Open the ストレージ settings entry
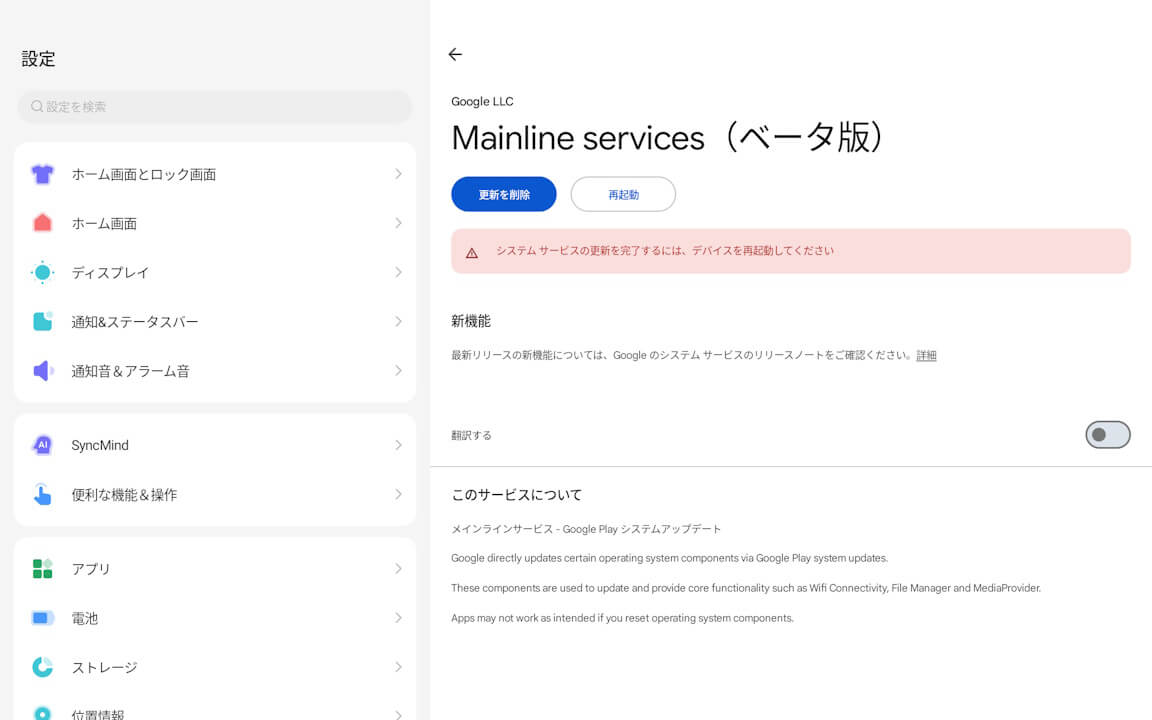Screen dimensions: 1152x720 coord(215,667)
